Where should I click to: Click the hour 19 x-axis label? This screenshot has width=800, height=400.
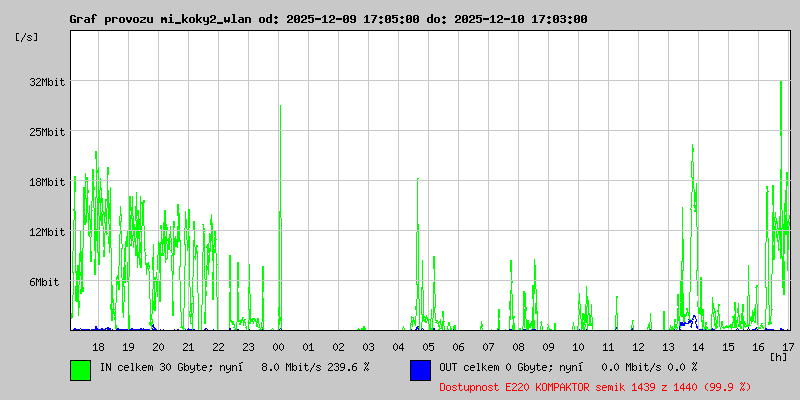129,347
